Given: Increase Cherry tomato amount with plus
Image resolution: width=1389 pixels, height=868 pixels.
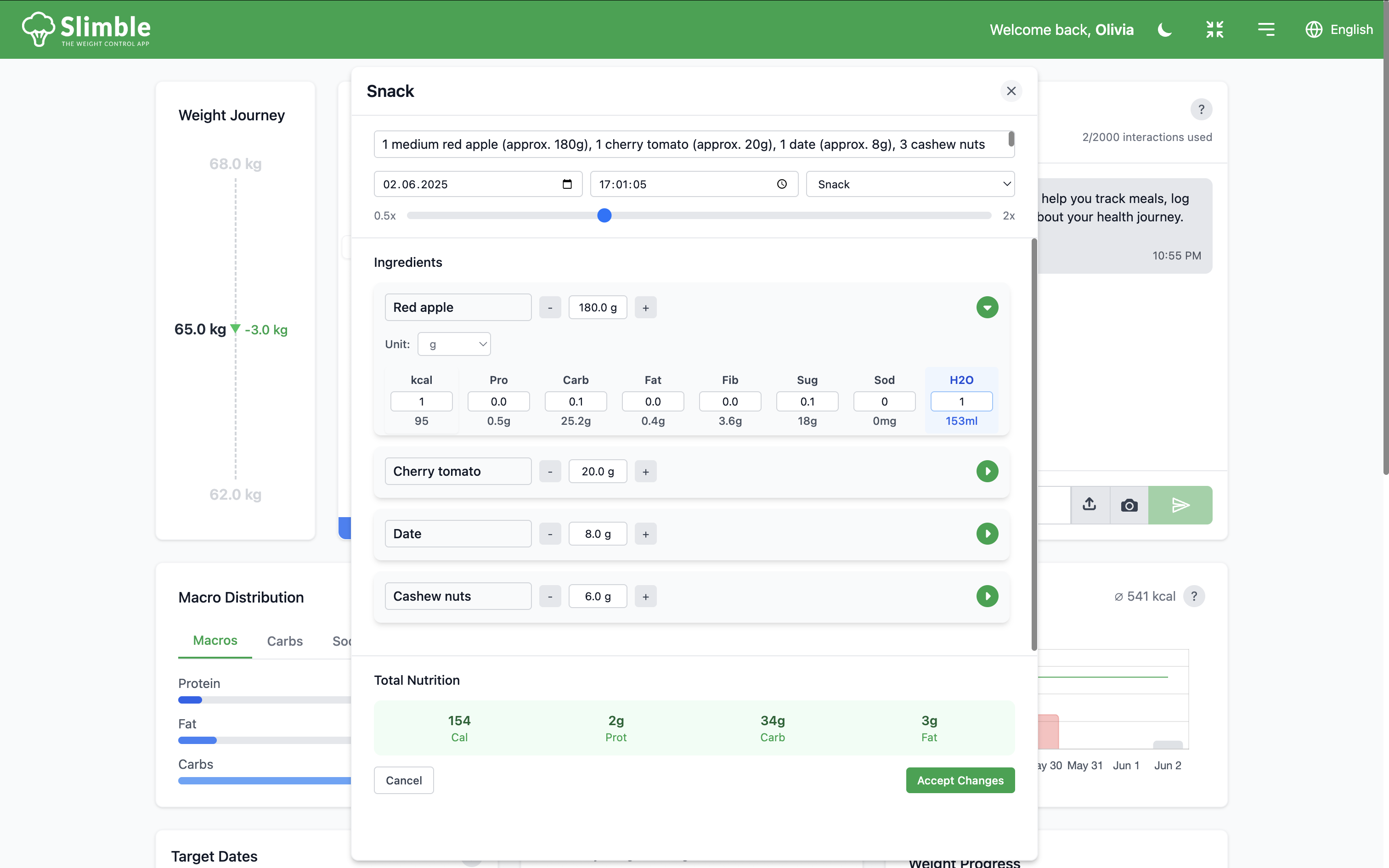Looking at the screenshot, I should point(646,471).
